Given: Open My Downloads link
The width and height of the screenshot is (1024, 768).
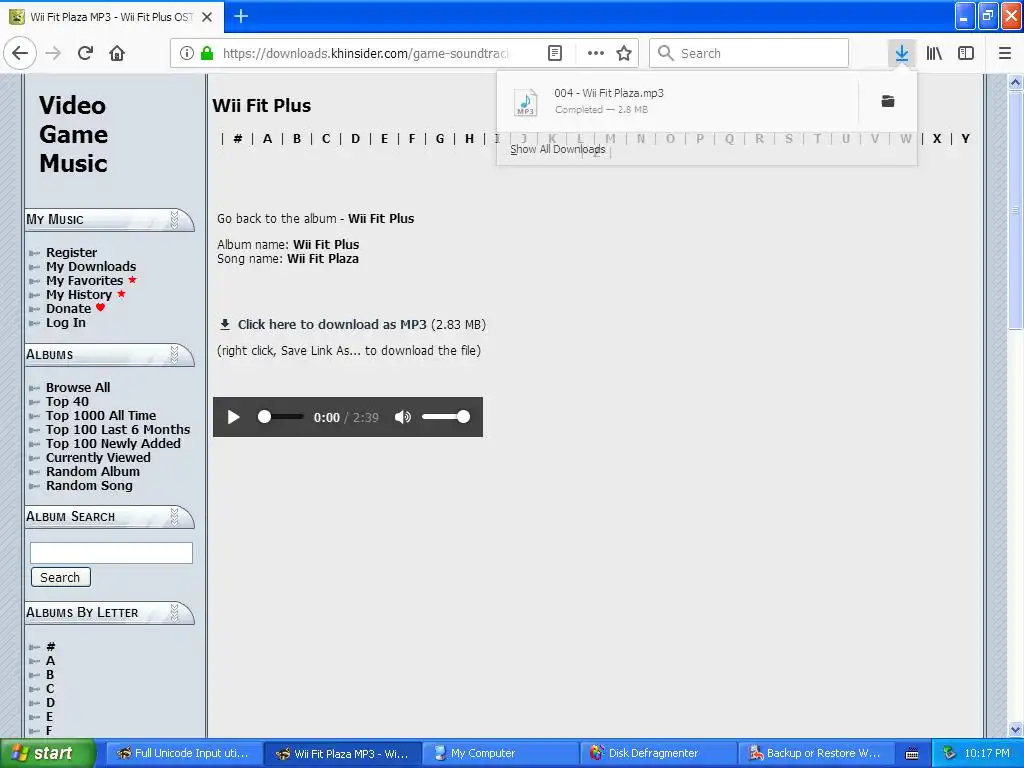Looking at the screenshot, I should pyautogui.click(x=91, y=266).
